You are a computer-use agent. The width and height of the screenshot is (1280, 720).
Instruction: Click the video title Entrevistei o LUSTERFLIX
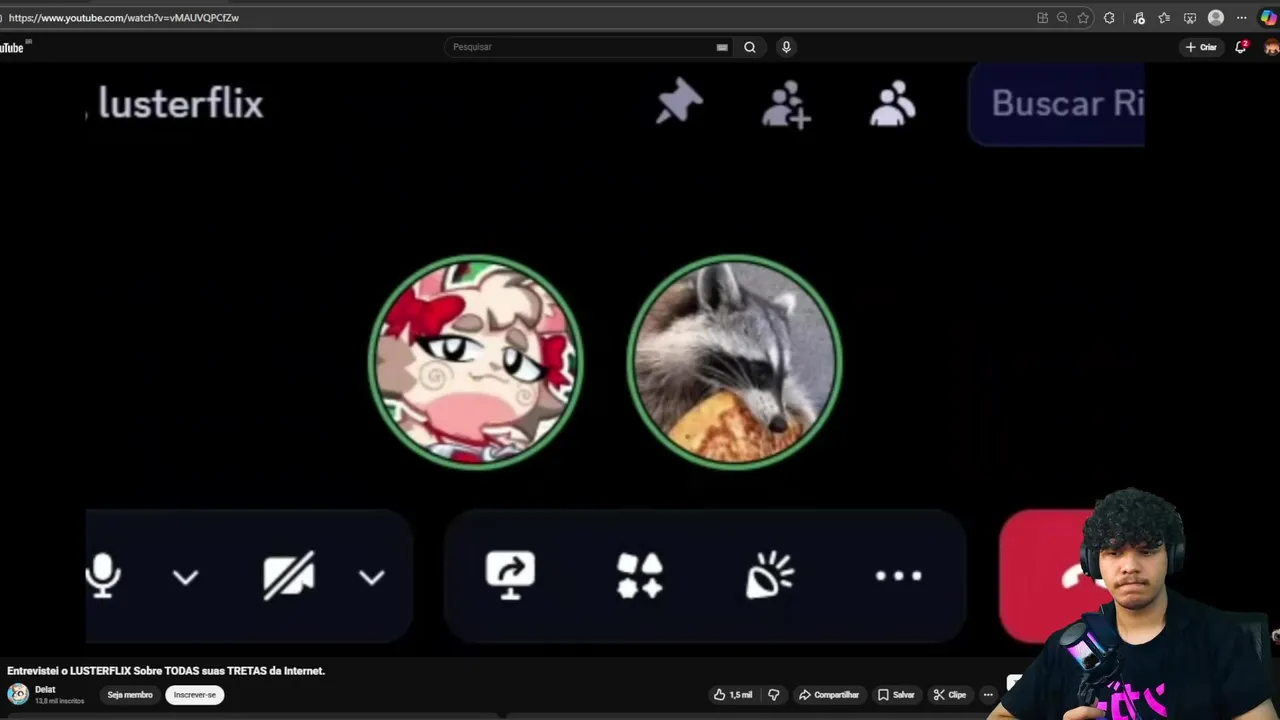click(166, 671)
